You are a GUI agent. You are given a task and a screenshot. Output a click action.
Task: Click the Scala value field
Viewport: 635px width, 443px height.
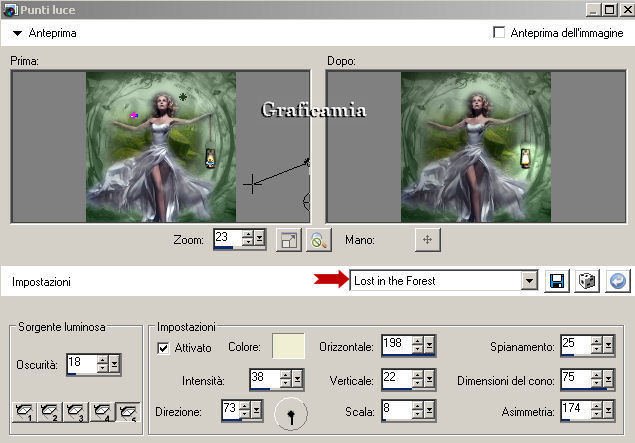[397, 410]
